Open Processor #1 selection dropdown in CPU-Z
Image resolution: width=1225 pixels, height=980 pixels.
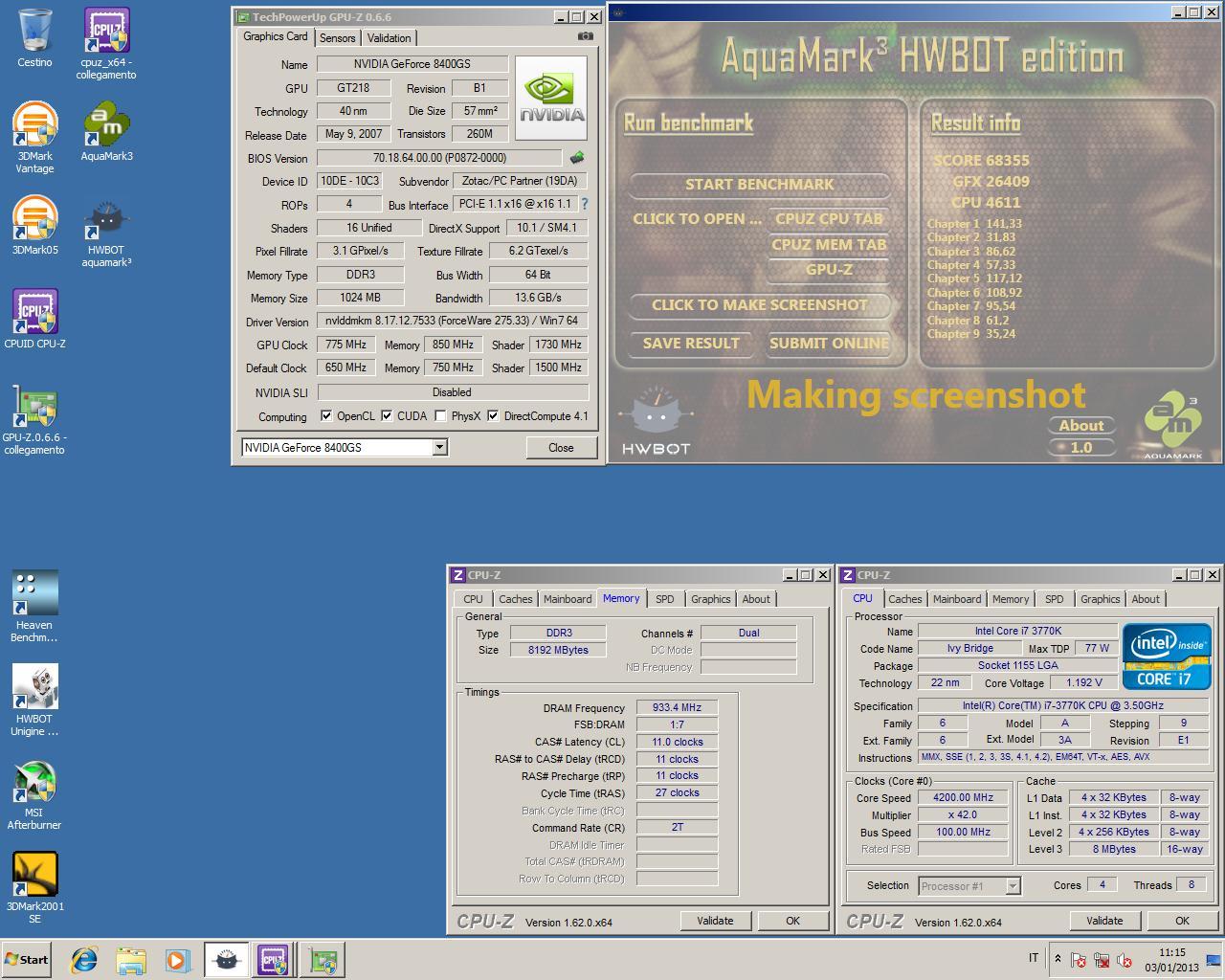point(969,886)
